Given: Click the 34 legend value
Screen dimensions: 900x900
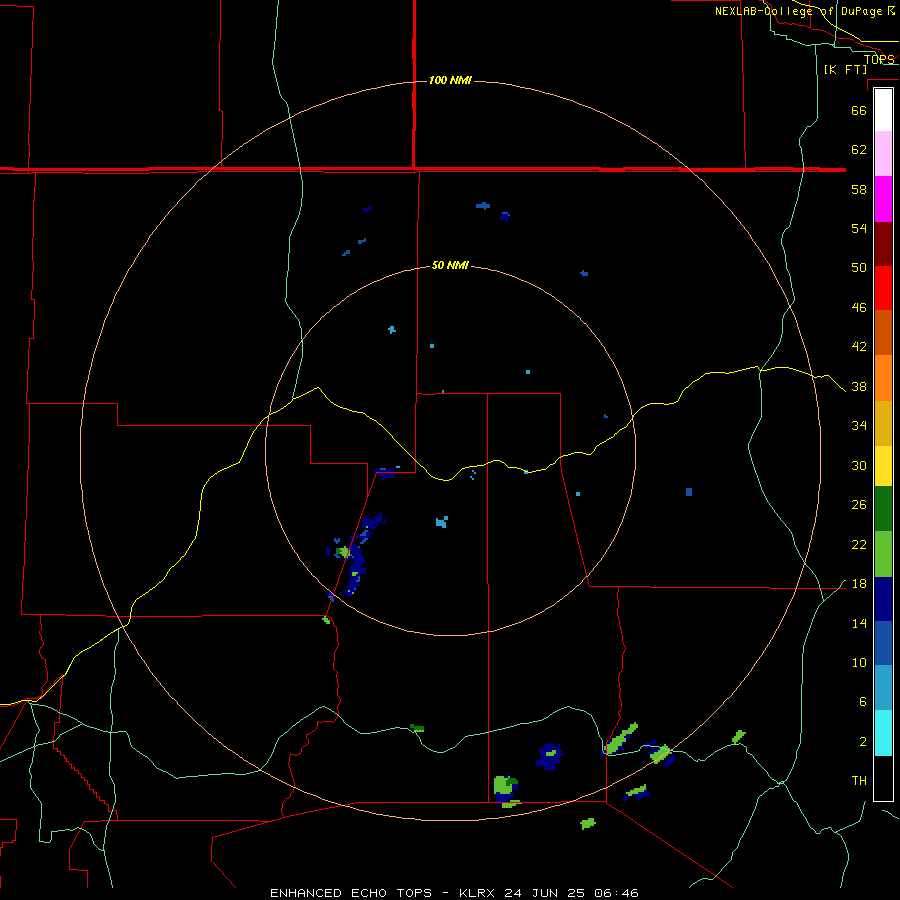Looking at the screenshot, I should click(x=859, y=426).
